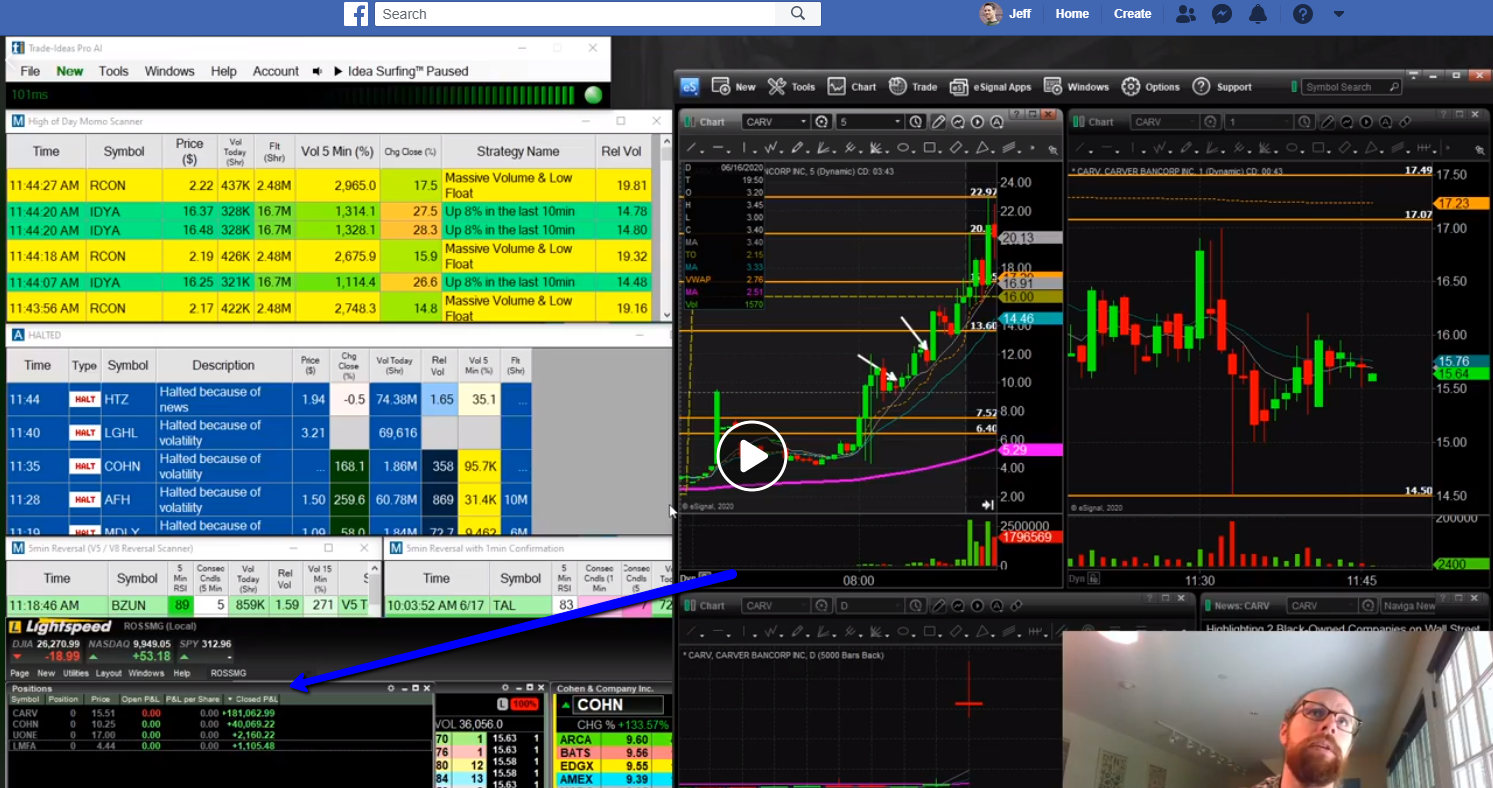Select COHN halt row in Halted window
Viewport: 1493px width, 788px height.
(269, 466)
